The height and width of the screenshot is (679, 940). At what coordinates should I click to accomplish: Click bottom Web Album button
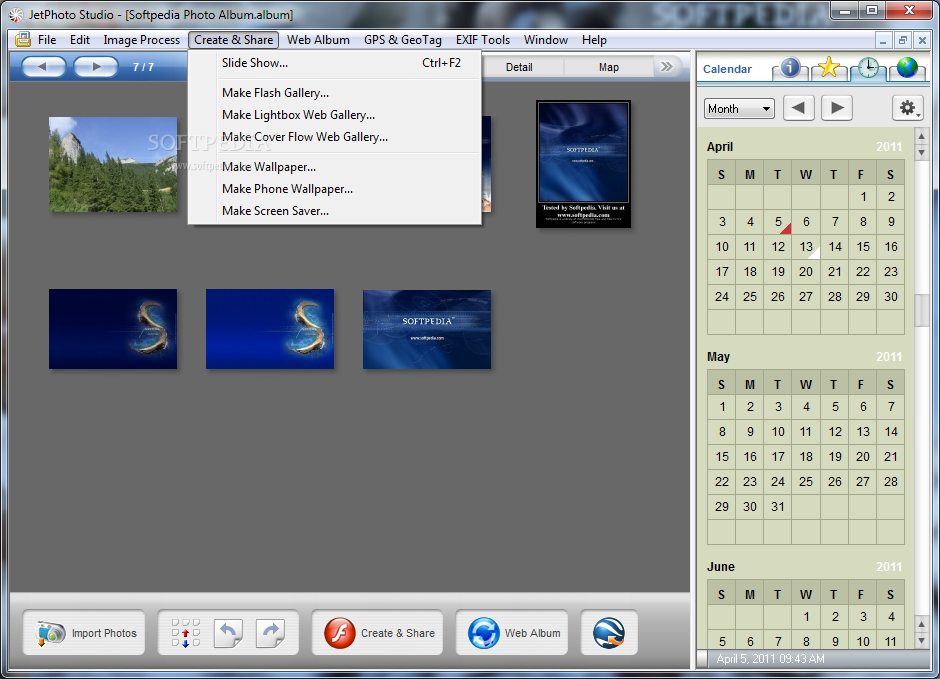[x=511, y=633]
